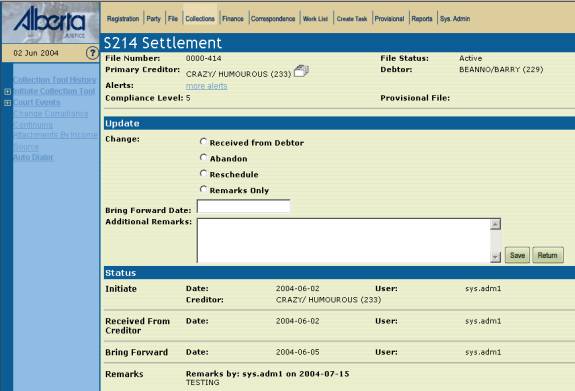Open the Change Compliance link
This screenshot has height=391, width=575.
(x=51, y=114)
